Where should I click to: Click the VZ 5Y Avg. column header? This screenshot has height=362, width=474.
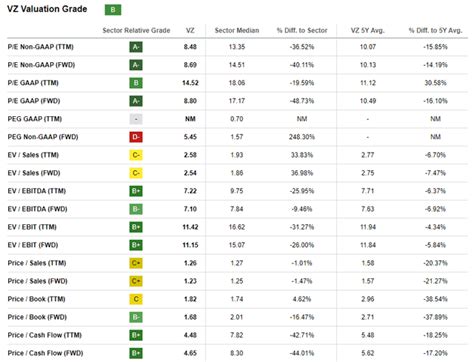click(x=368, y=30)
